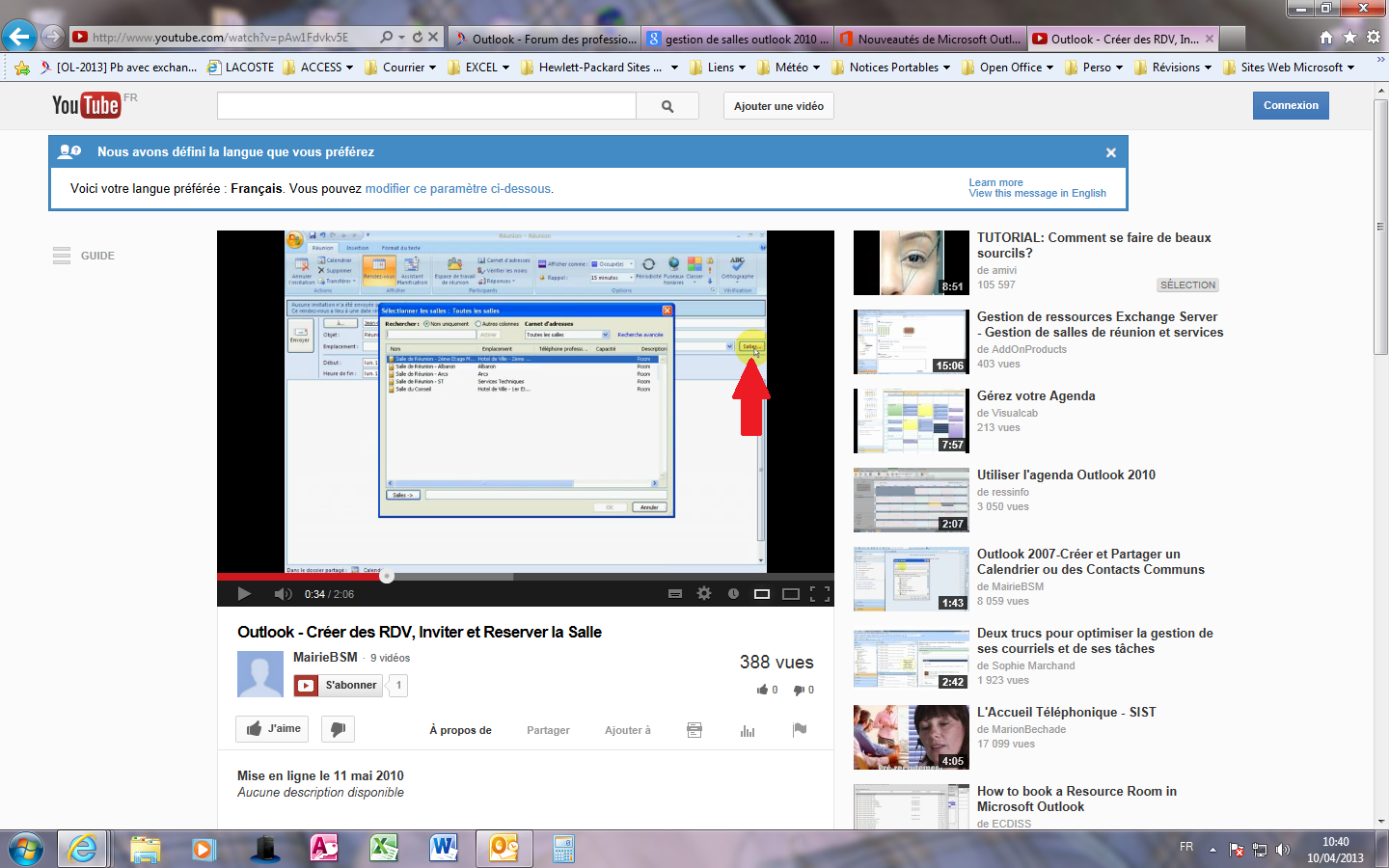The height and width of the screenshot is (868, 1389).
Task: Refresh the page via address bar reload icon
Action: click(x=417, y=37)
